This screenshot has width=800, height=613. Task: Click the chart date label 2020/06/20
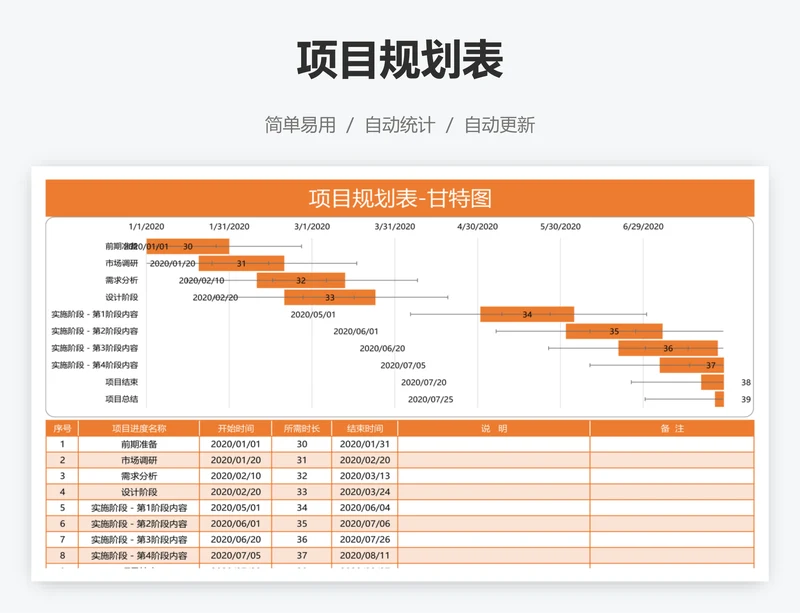(x=382, y=349)
